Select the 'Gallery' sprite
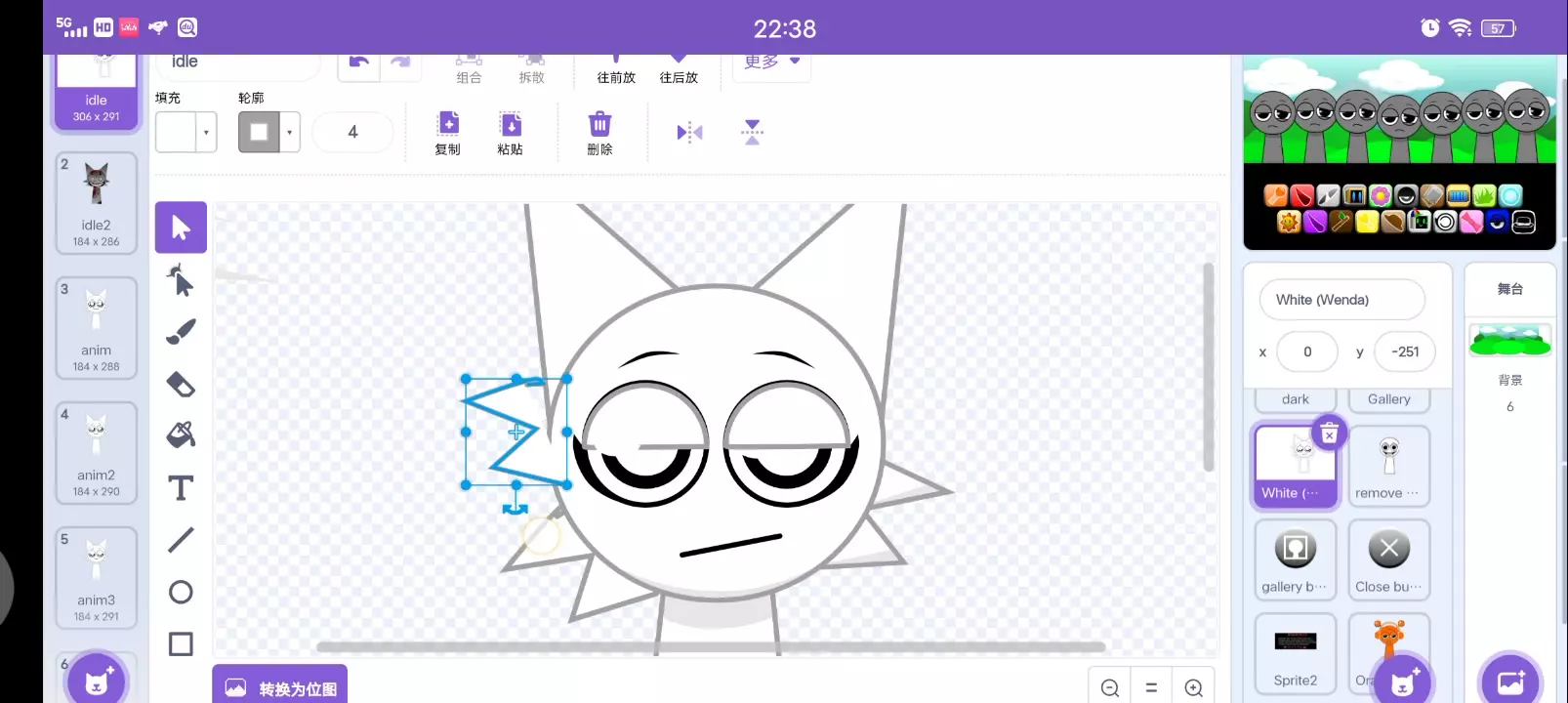The height and width of the screenshot is (703, 1568). pyautogui.click(x=1389, y=399)
